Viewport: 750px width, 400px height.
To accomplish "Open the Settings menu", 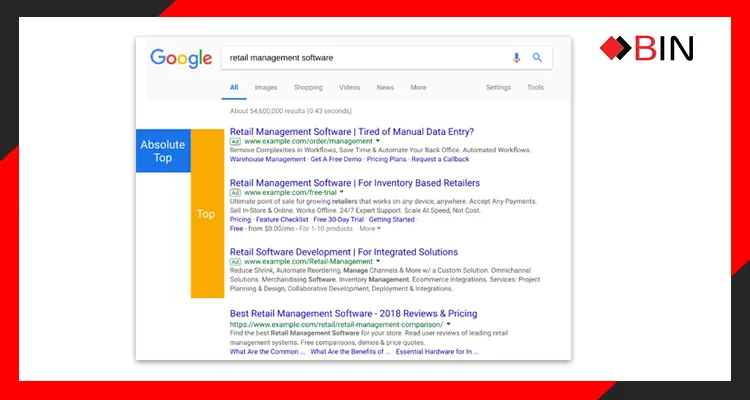I will pyautogui.click(x=498, y=88).
